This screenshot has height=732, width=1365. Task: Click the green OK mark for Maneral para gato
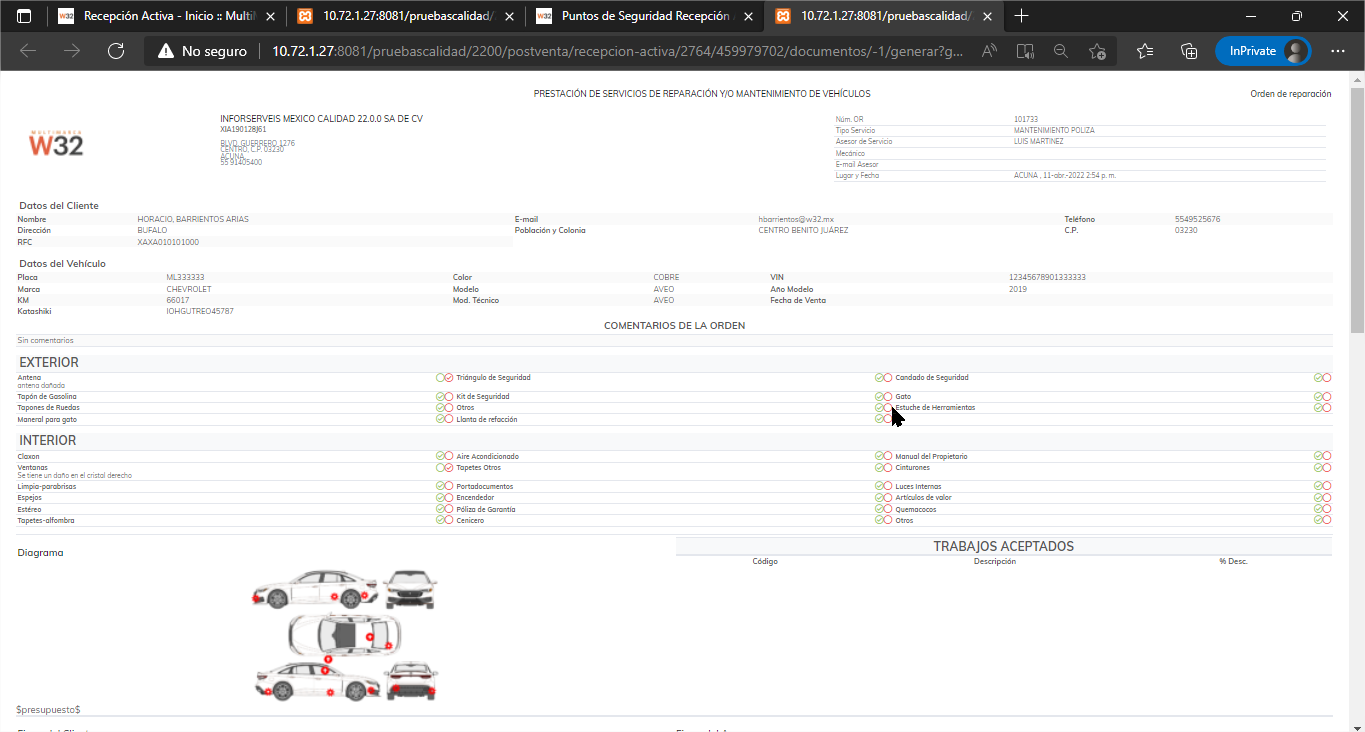click(440, 419)
